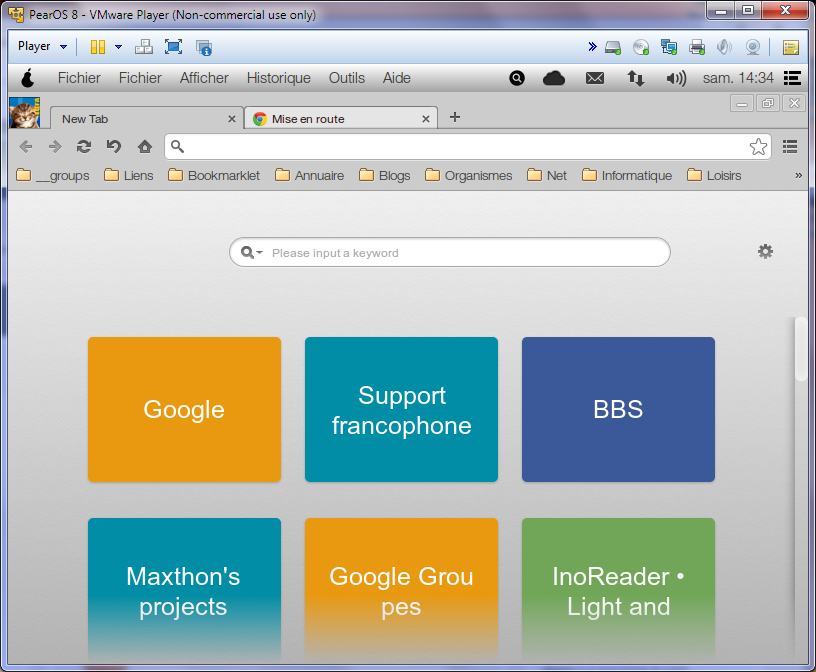Go forward to the next page

(x=55, y=147)
